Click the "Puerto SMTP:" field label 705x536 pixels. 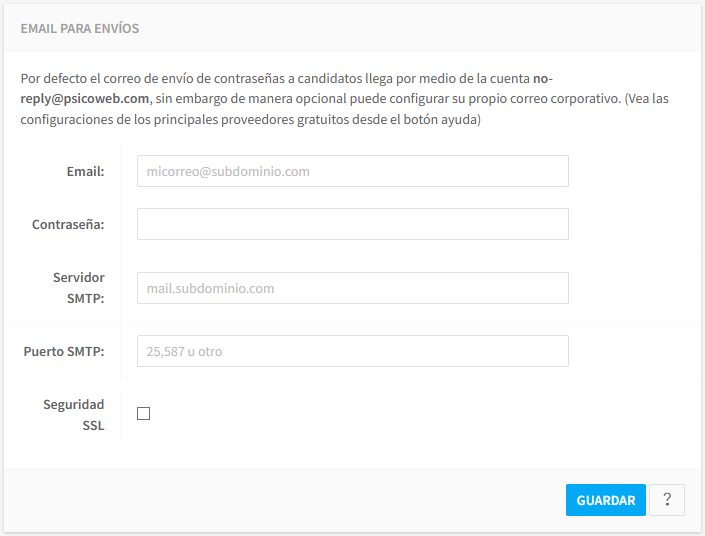[x=64, y=351]
